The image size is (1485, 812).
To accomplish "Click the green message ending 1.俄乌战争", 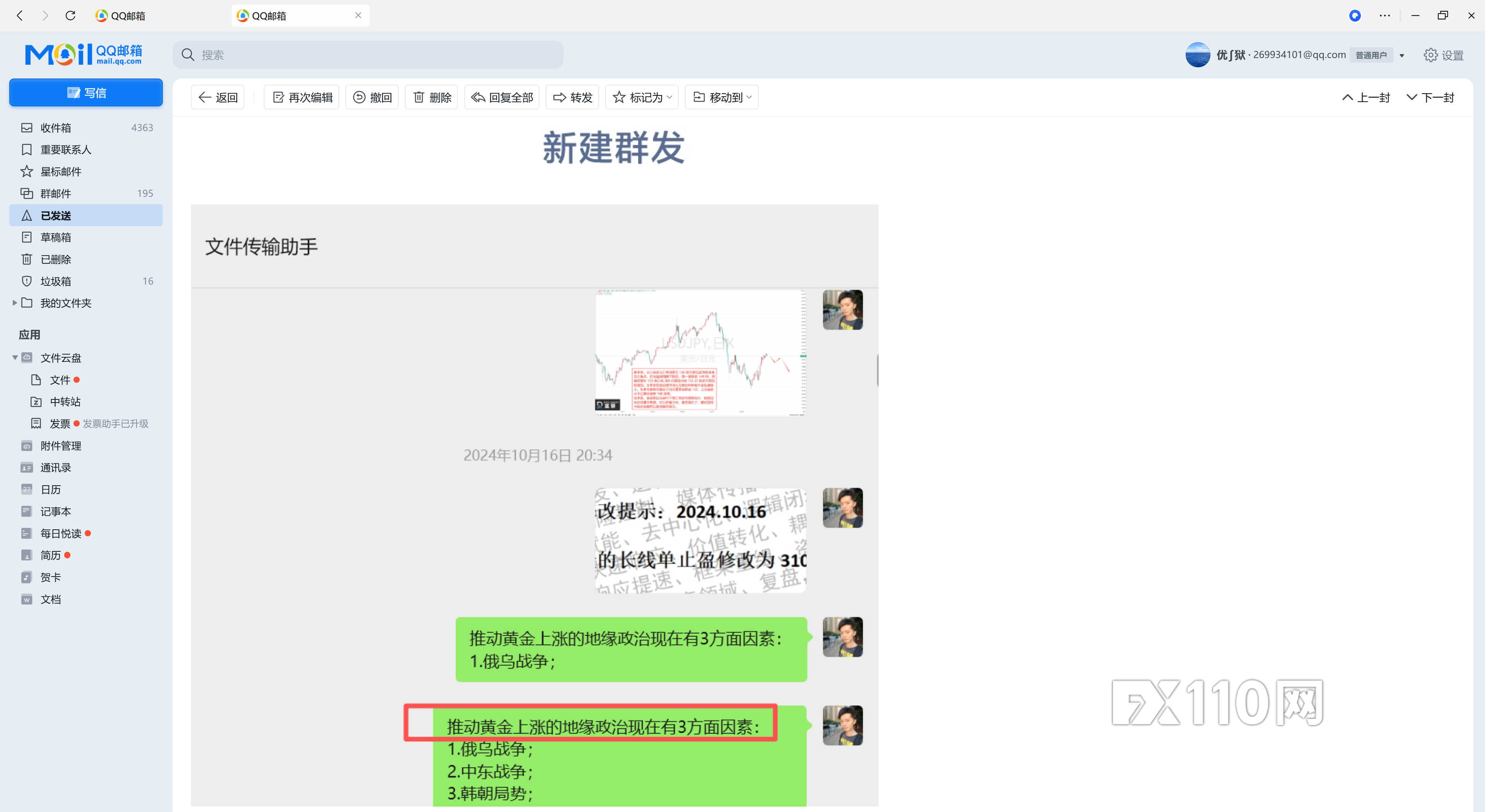I will [x=631, y=650].
